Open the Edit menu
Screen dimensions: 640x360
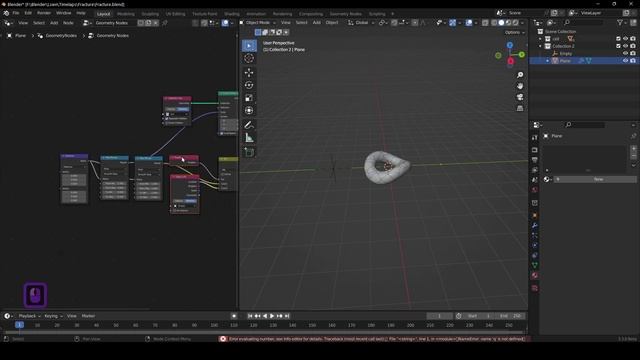coord(28,13)
